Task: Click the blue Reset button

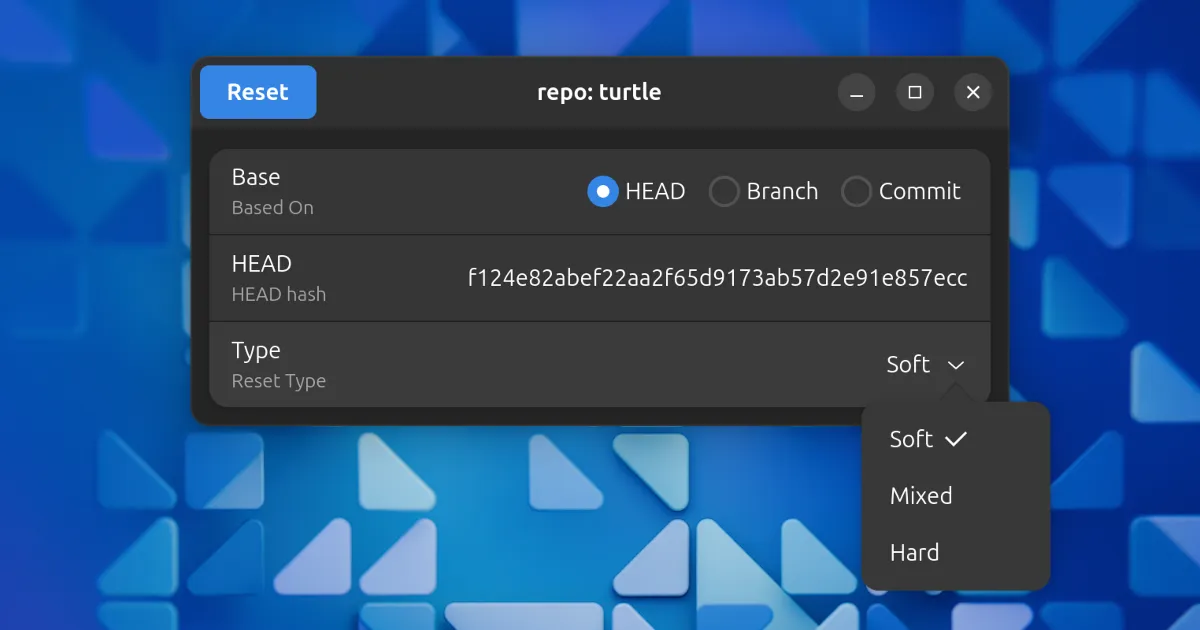Action: [x=258, y=92]
